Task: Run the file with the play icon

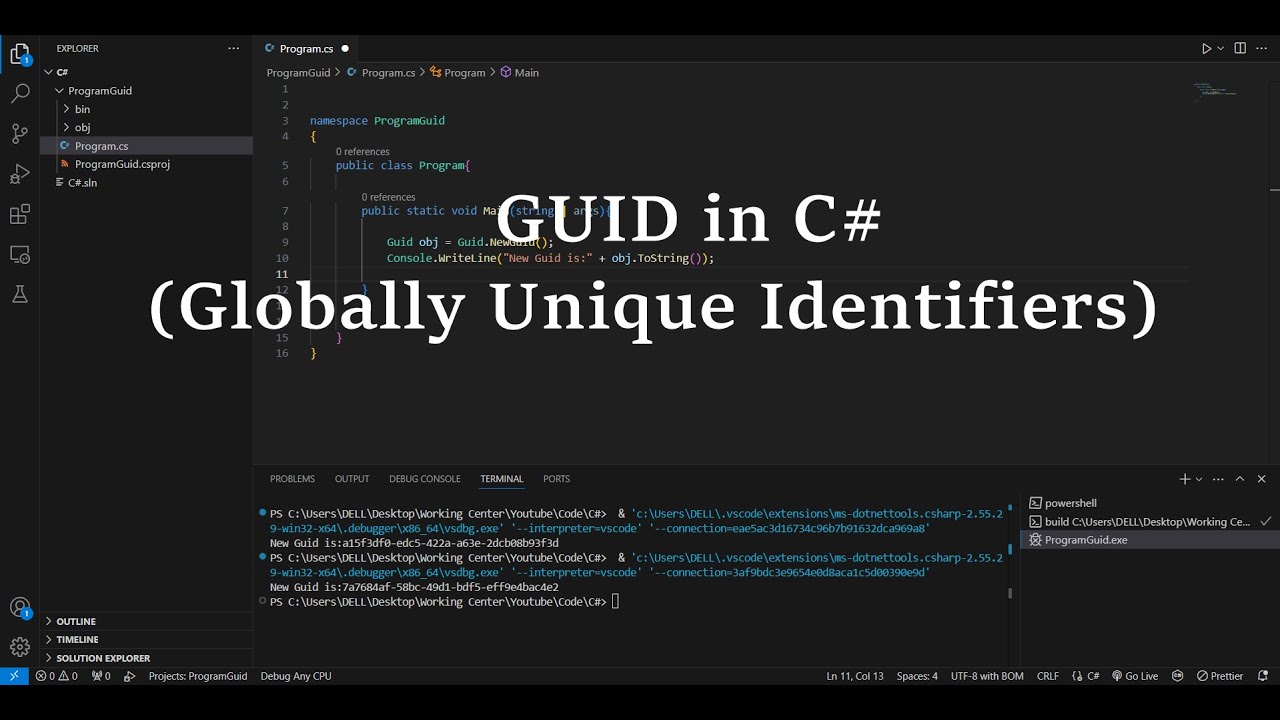Action: [1206, 48]
